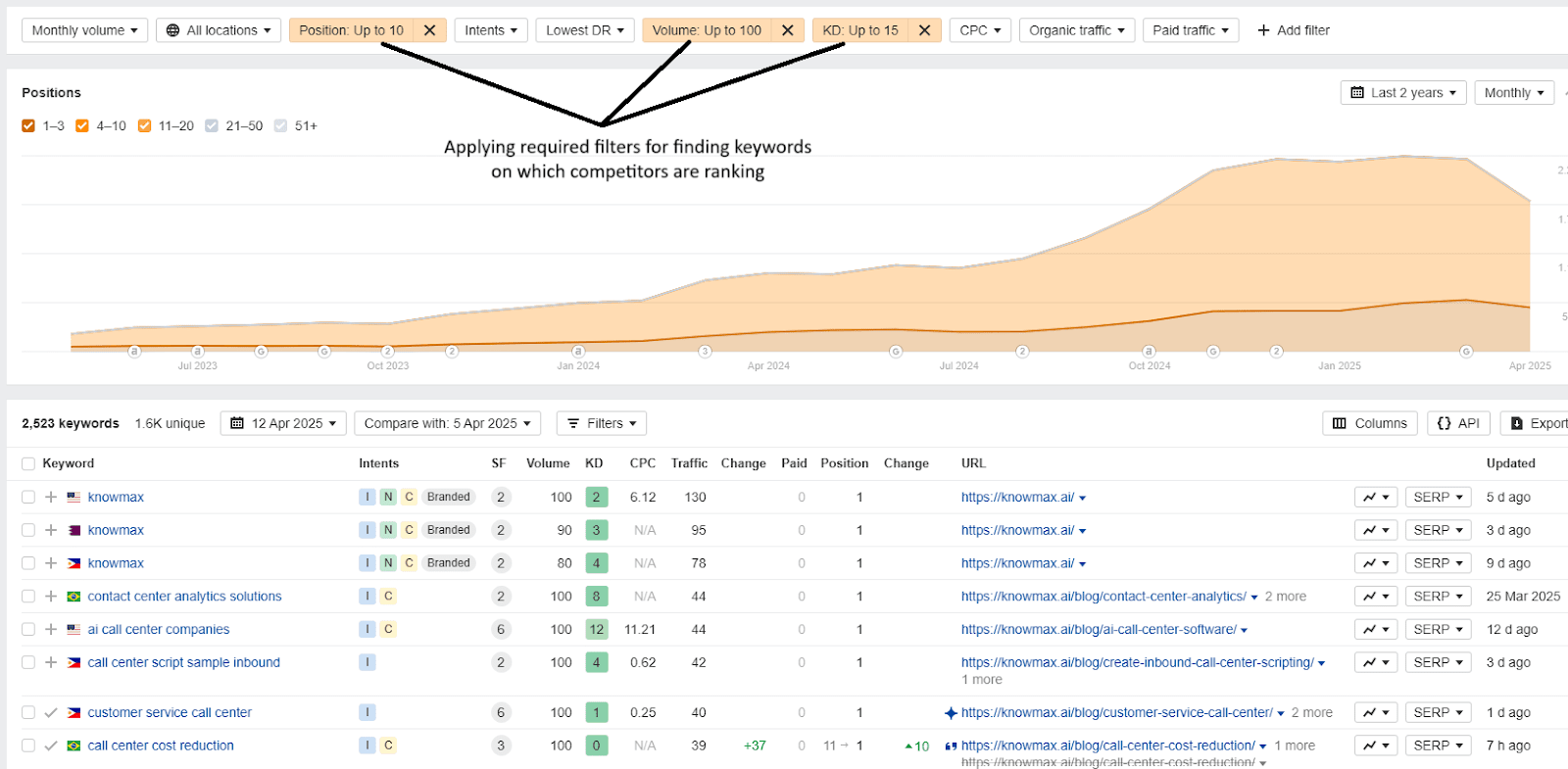
Task: Open the Lowest DR filter dropdown
Action: 585,30
